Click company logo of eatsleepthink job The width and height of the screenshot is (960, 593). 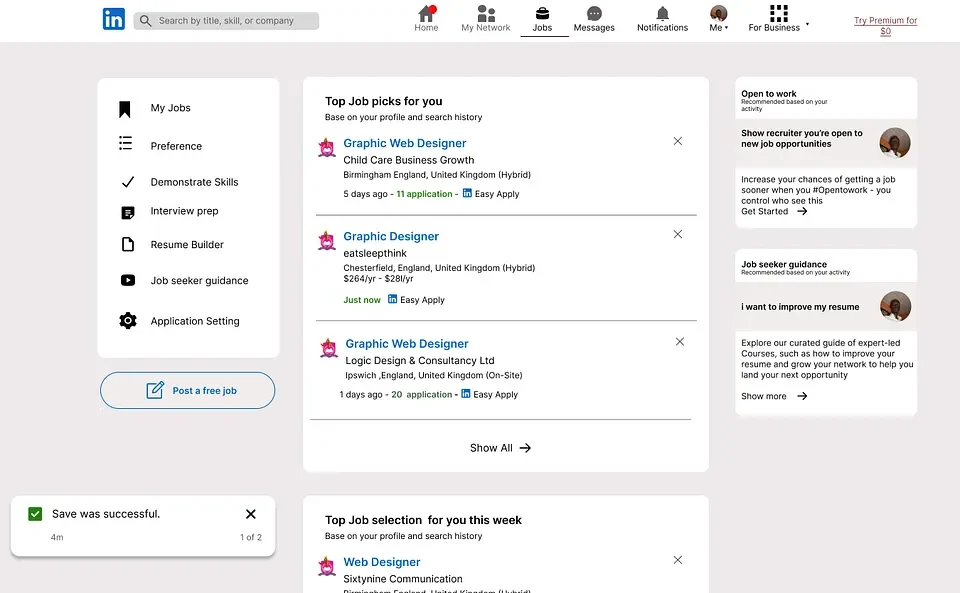pos(327,241)
